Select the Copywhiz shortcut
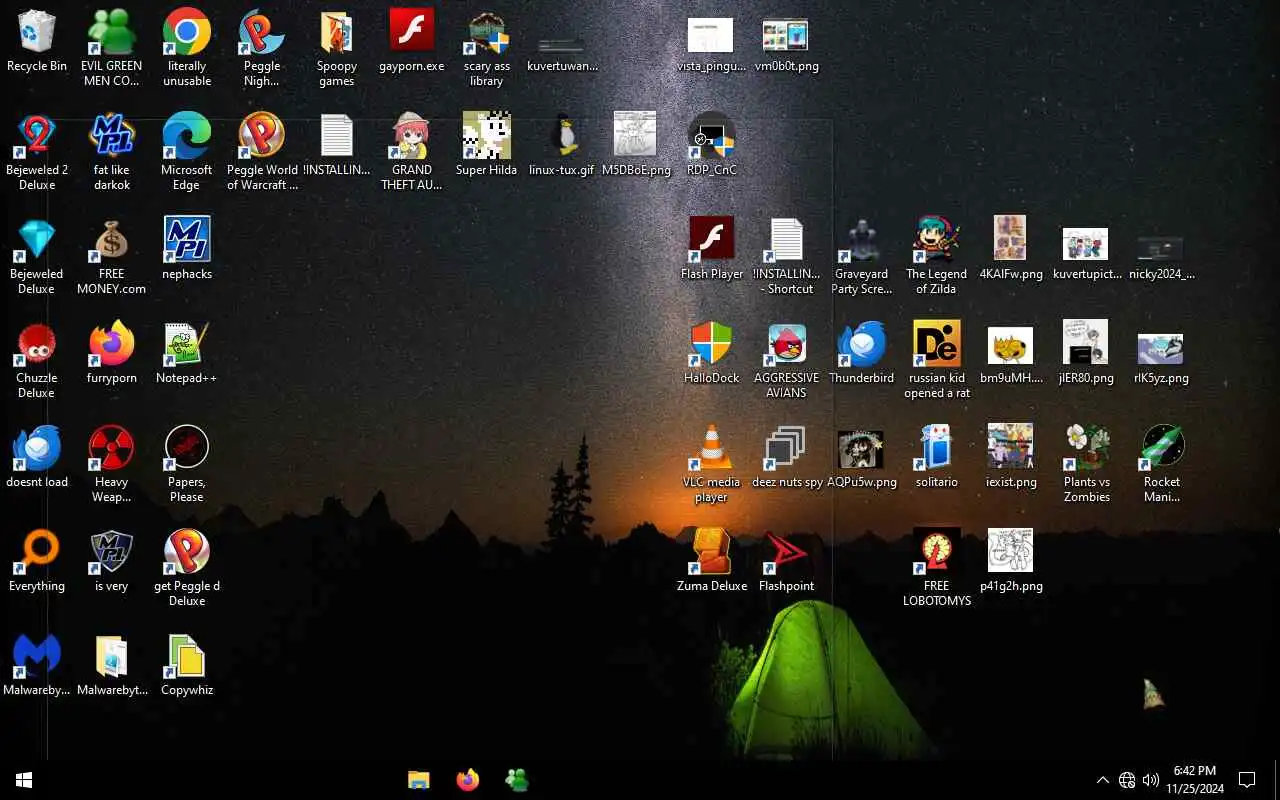This screenshot has height=800, width=1280. point(187,656)
